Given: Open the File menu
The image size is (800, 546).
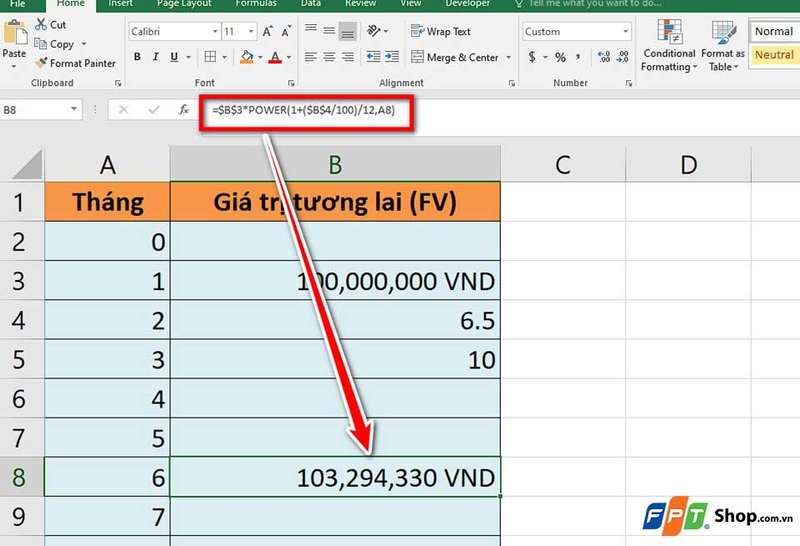Looking at the screenshot, I should pyautogui.click(x=18, y=4).
